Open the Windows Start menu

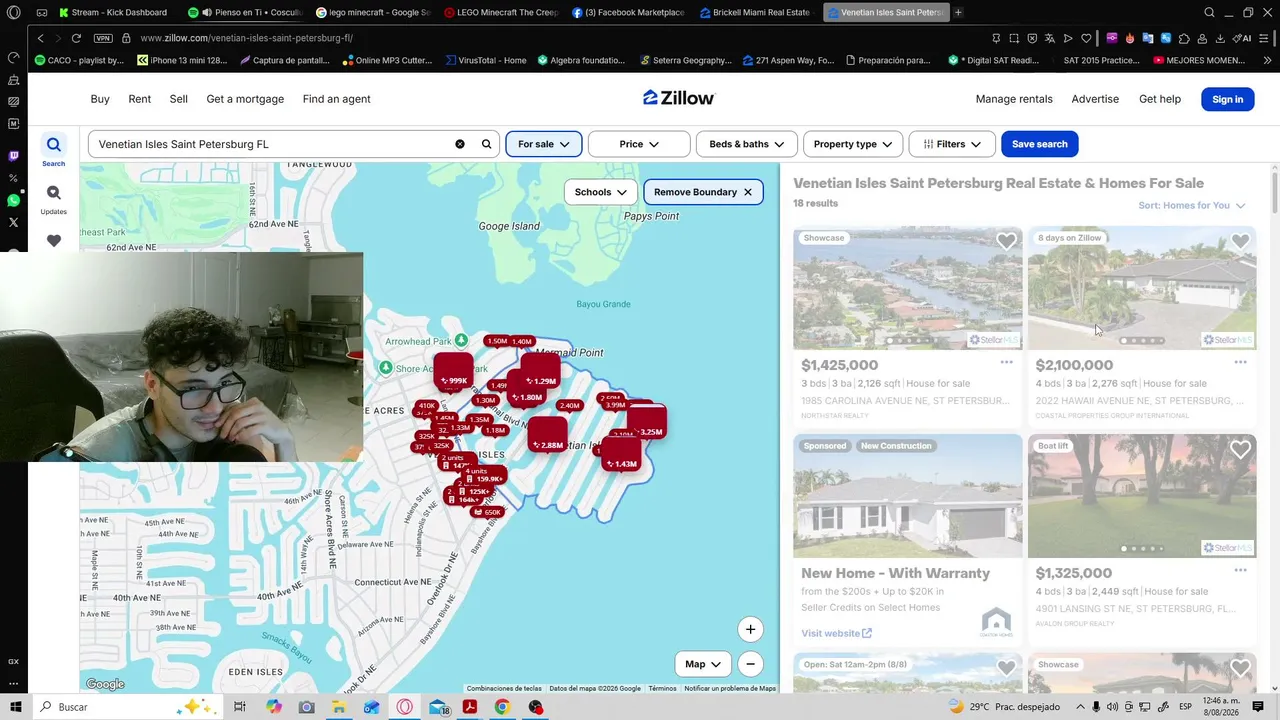[14, 707]
